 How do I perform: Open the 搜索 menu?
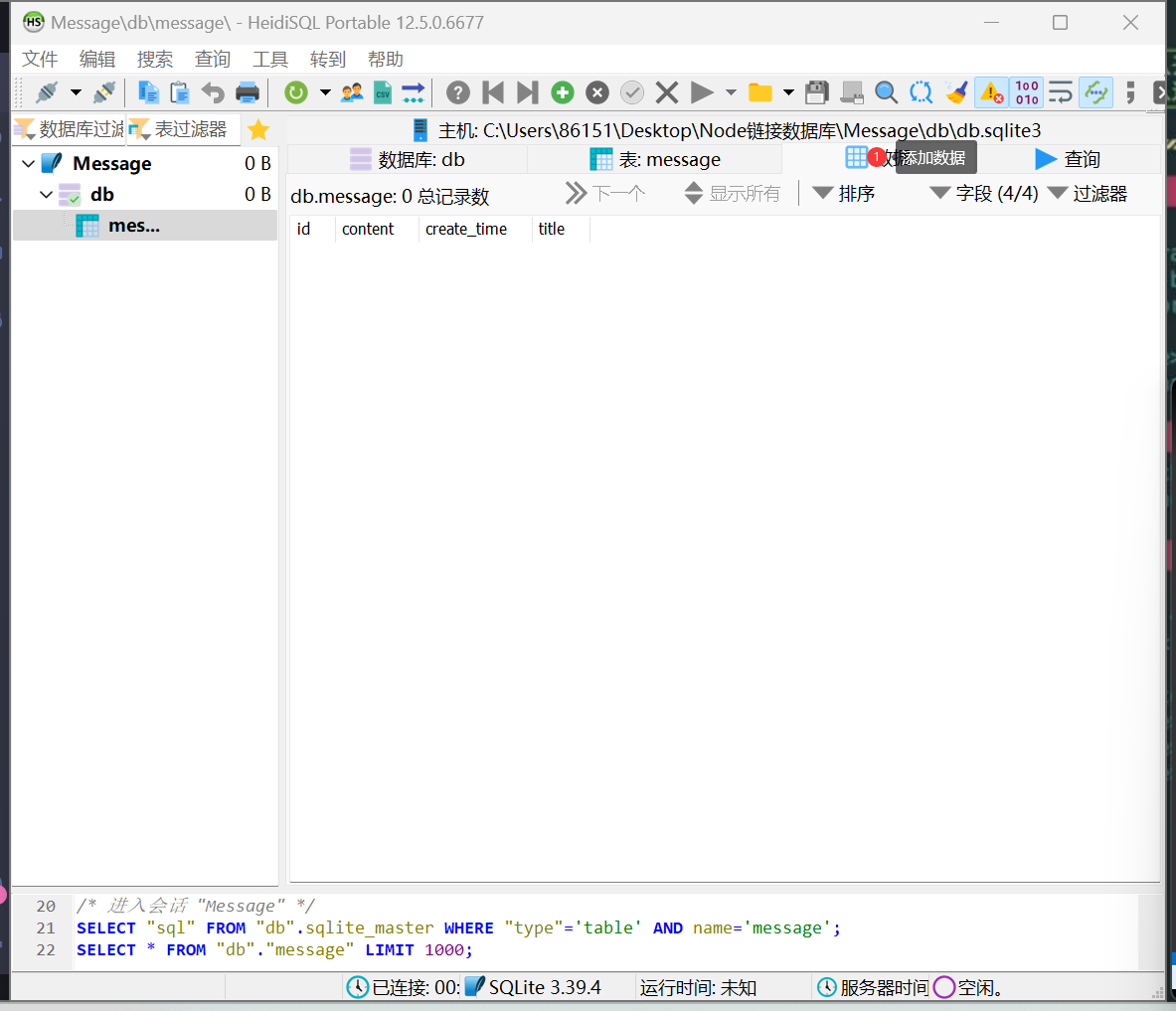coord(154,60)
